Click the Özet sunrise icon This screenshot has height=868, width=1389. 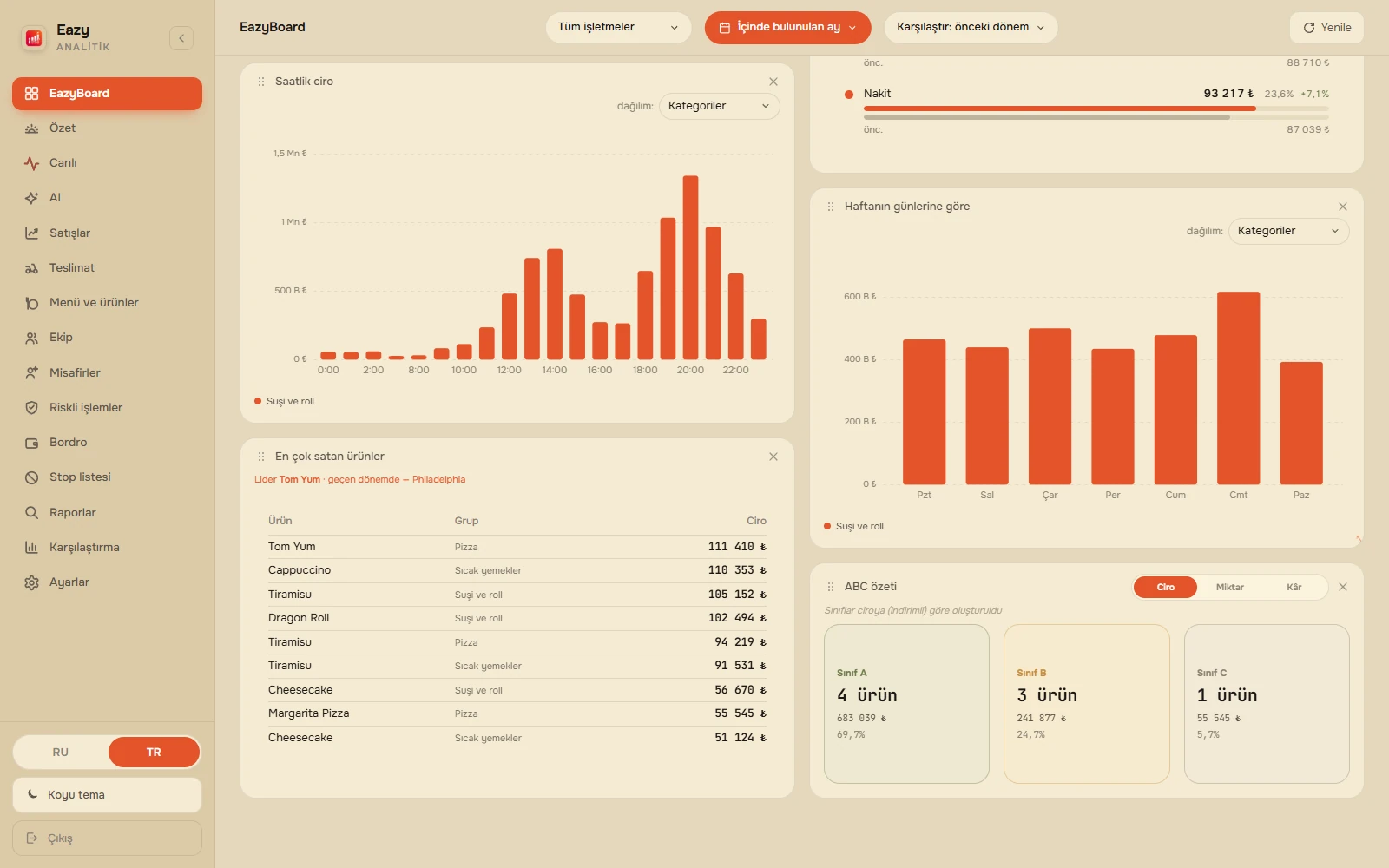(x=32, y=128)
